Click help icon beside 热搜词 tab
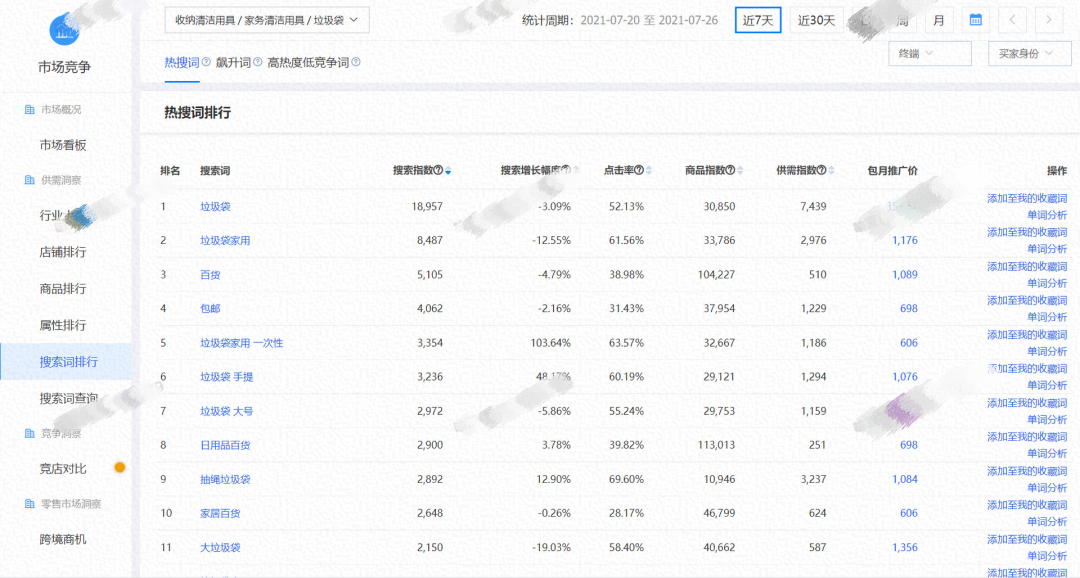The width and height of the screenshot is (1080, 578). [206, 62]
